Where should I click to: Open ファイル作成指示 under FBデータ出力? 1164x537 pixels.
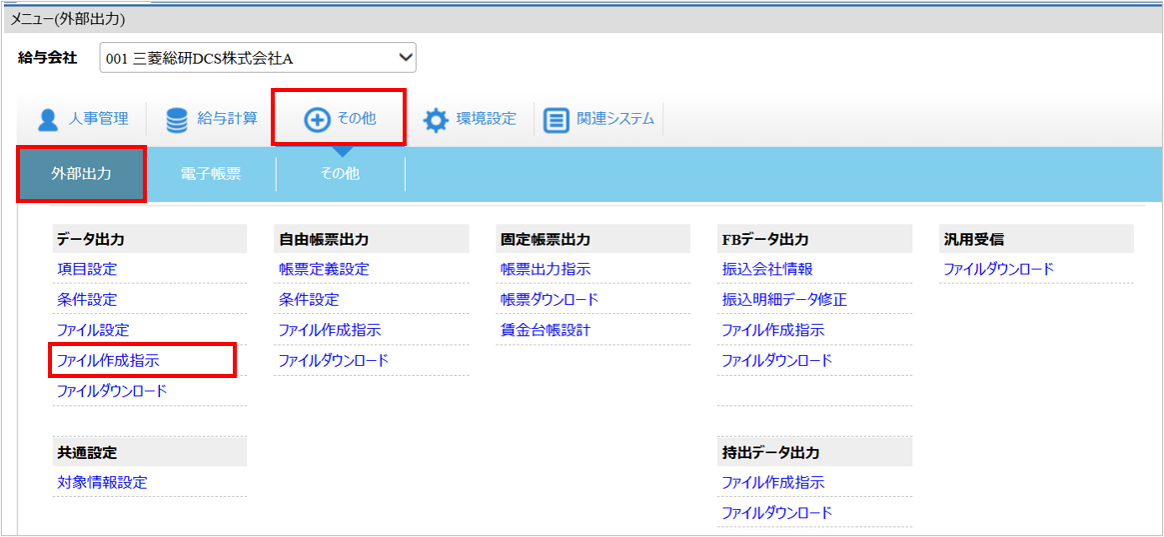coord(774,331)
